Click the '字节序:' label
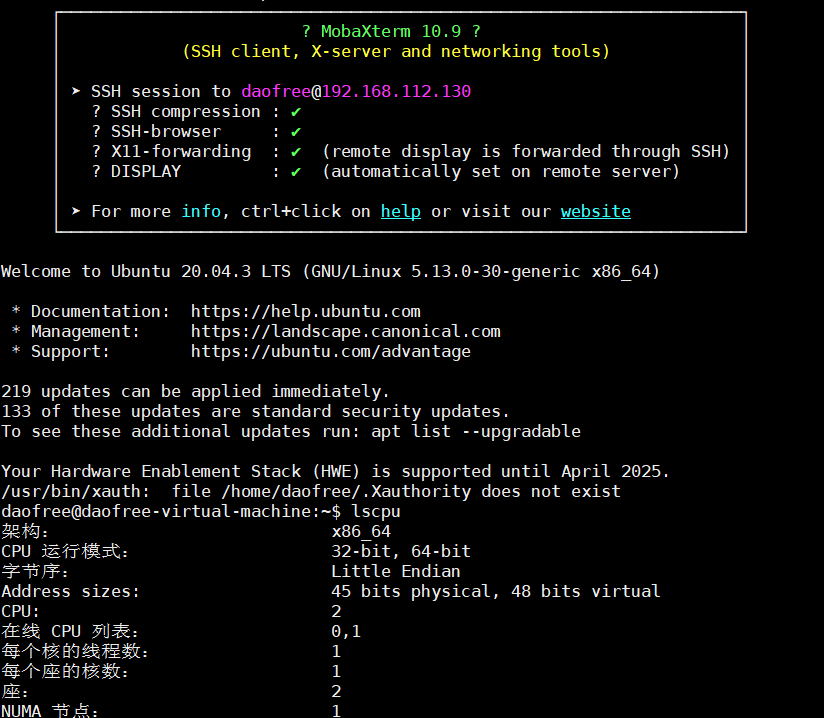This screenshot has width=824, height=718. (x=35, y=571)
